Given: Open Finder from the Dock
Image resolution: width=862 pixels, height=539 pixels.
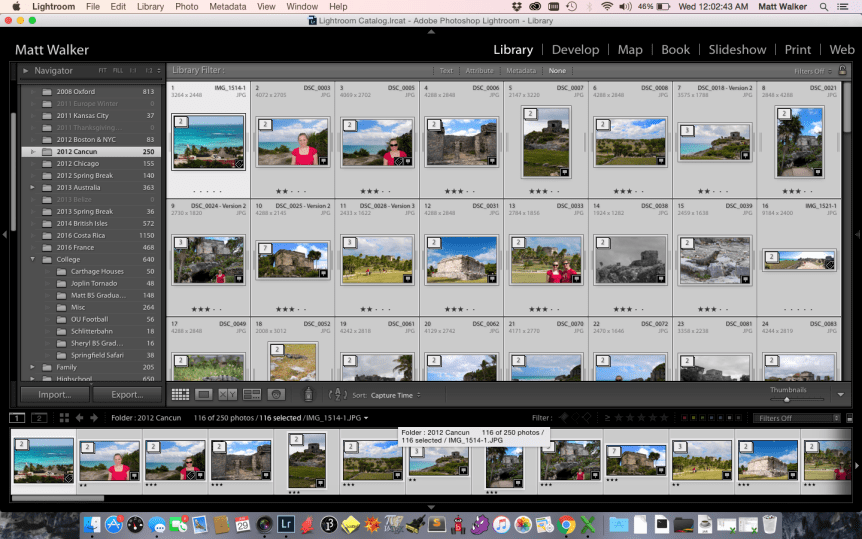Looking at the screenshot, I should pos(92,524).
